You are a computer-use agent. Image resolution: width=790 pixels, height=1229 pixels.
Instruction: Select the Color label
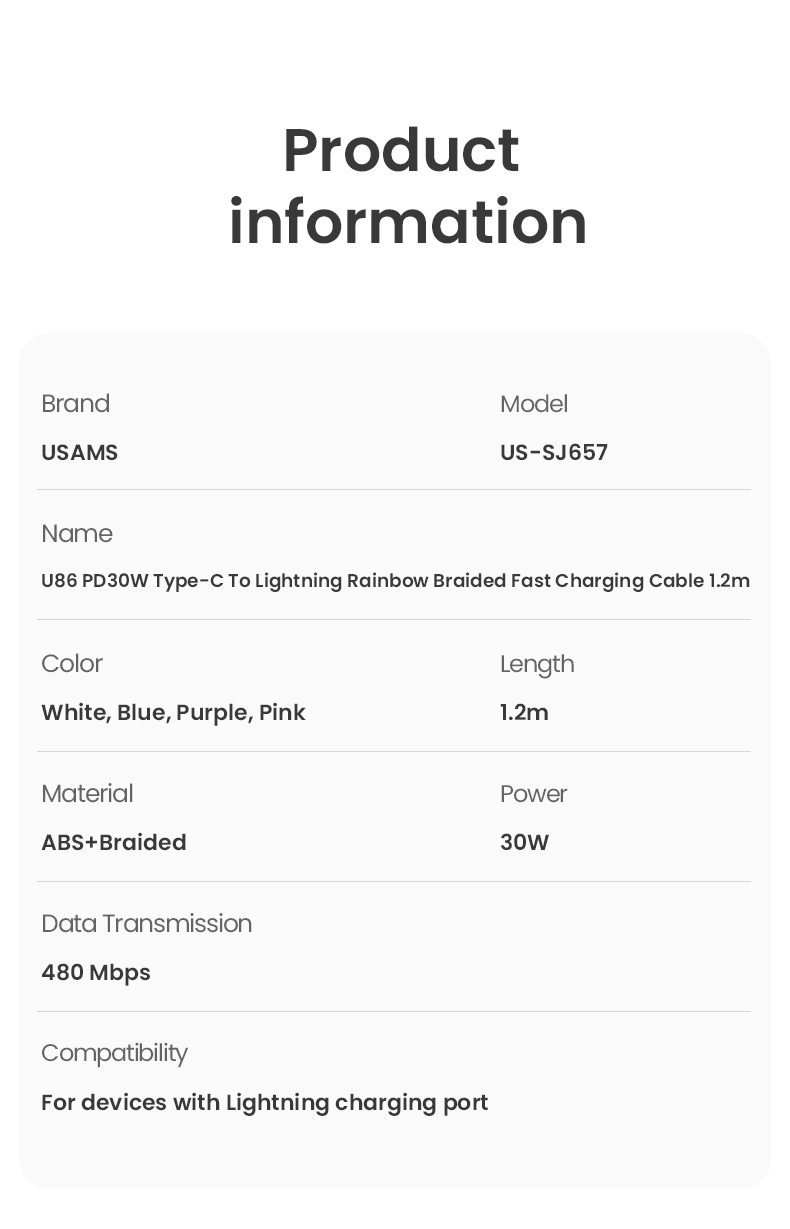point(71,664)
